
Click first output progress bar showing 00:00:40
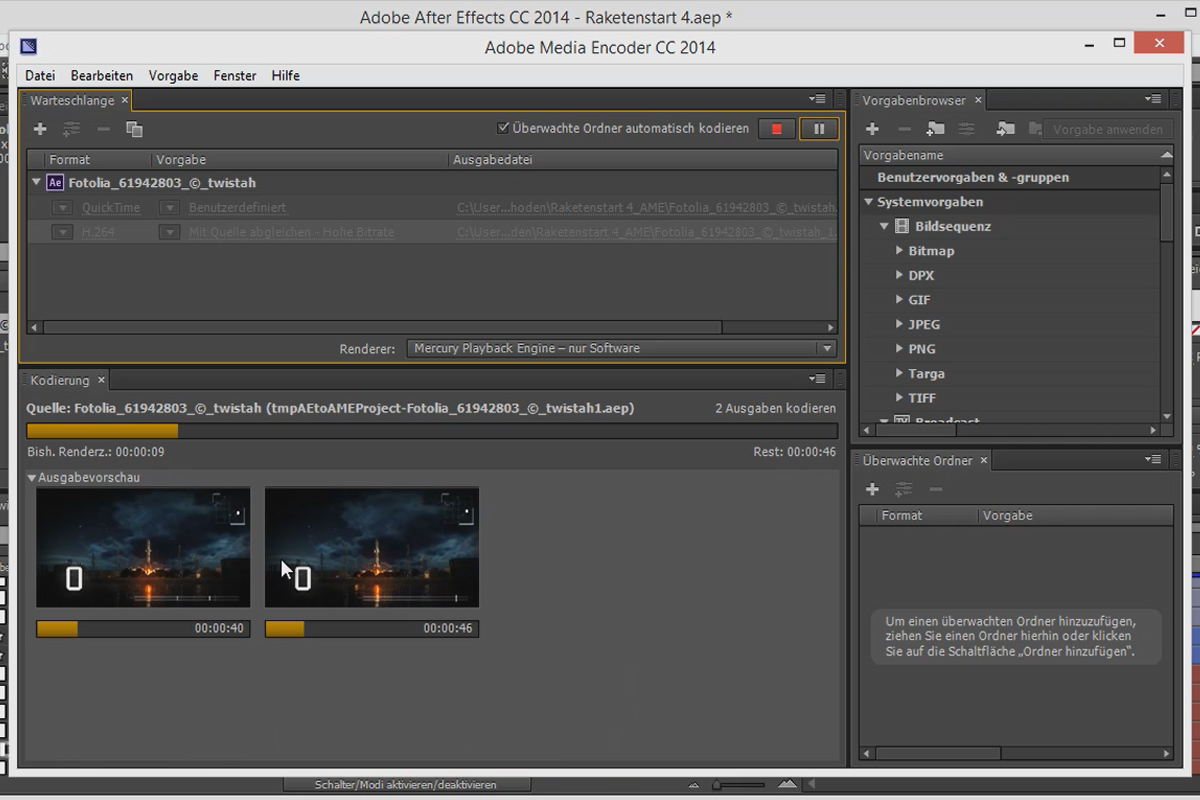[143, 629]
